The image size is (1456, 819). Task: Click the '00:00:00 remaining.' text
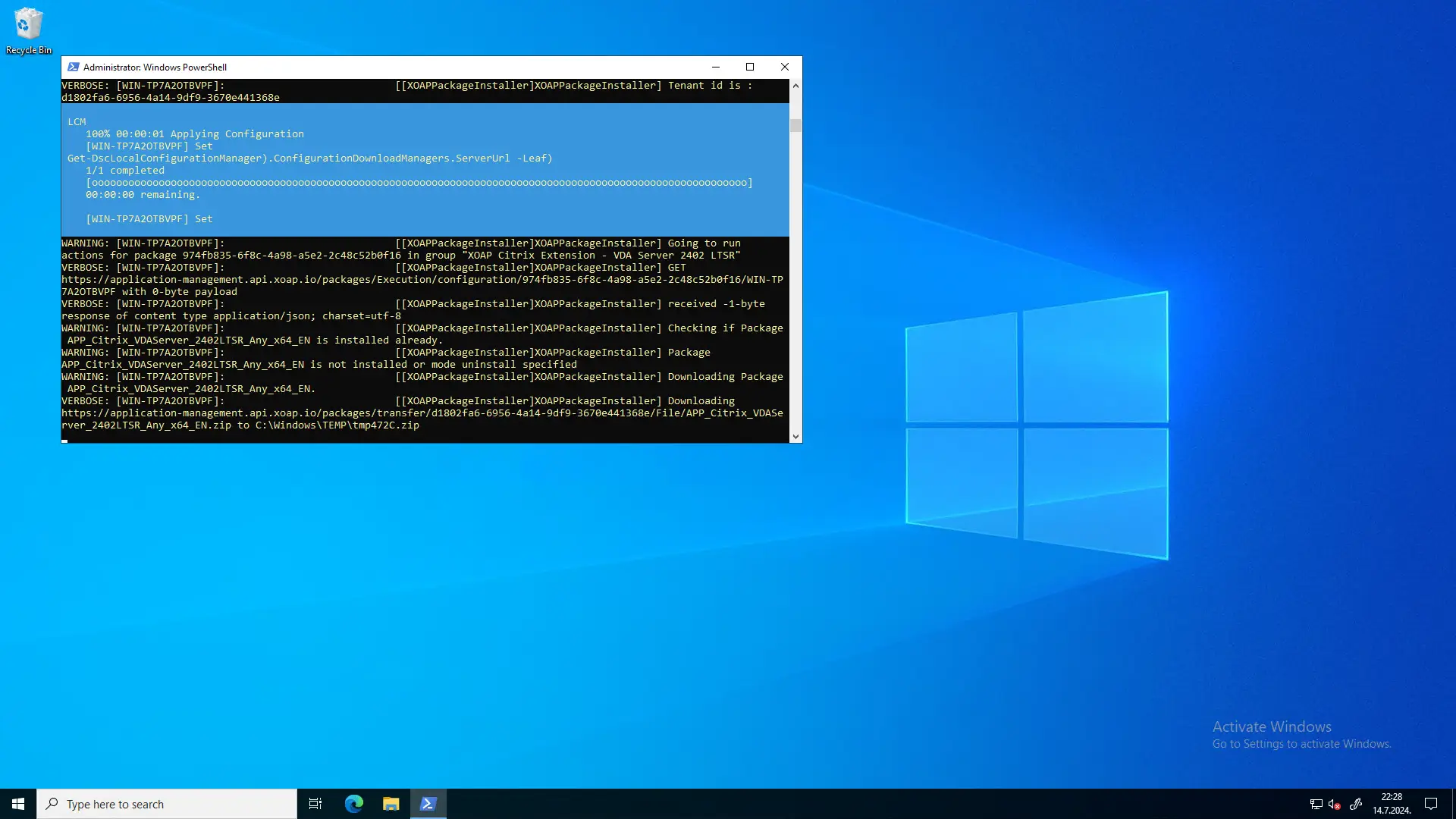(x=143, y=195)
